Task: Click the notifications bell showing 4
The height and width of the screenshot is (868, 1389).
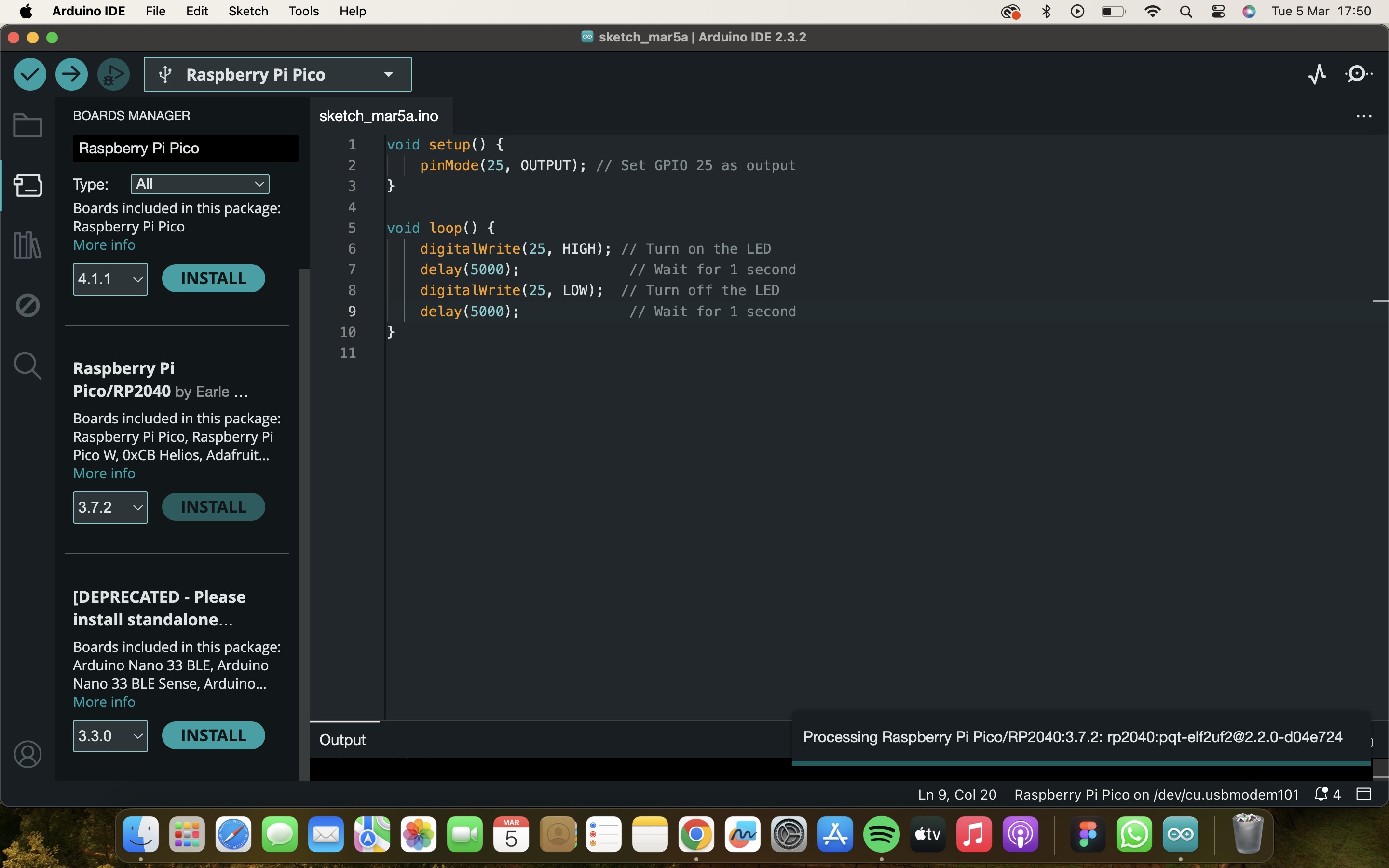Action: click(x=1328, y=795)
